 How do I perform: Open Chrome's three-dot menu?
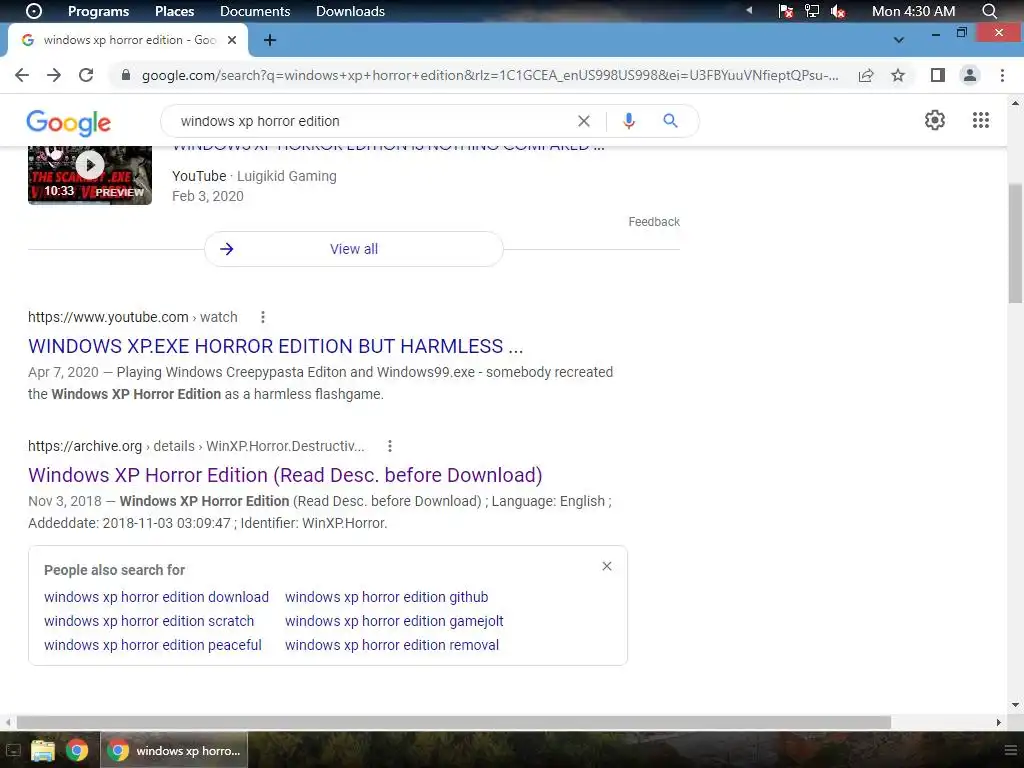[x=1002, y=75]
